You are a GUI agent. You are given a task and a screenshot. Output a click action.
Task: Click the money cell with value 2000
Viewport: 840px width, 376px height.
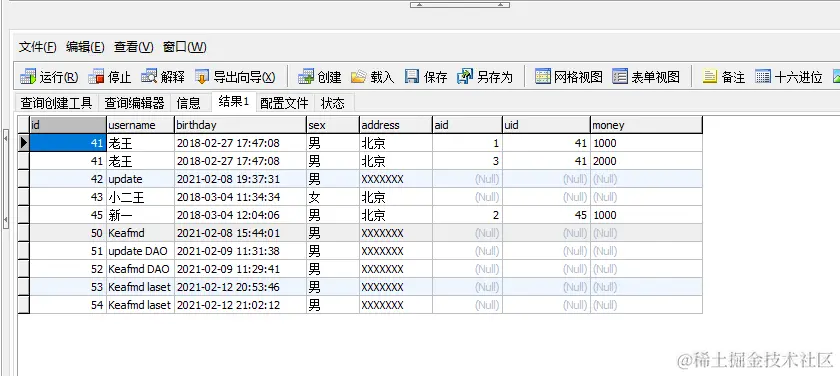click(x=646, y=161)
